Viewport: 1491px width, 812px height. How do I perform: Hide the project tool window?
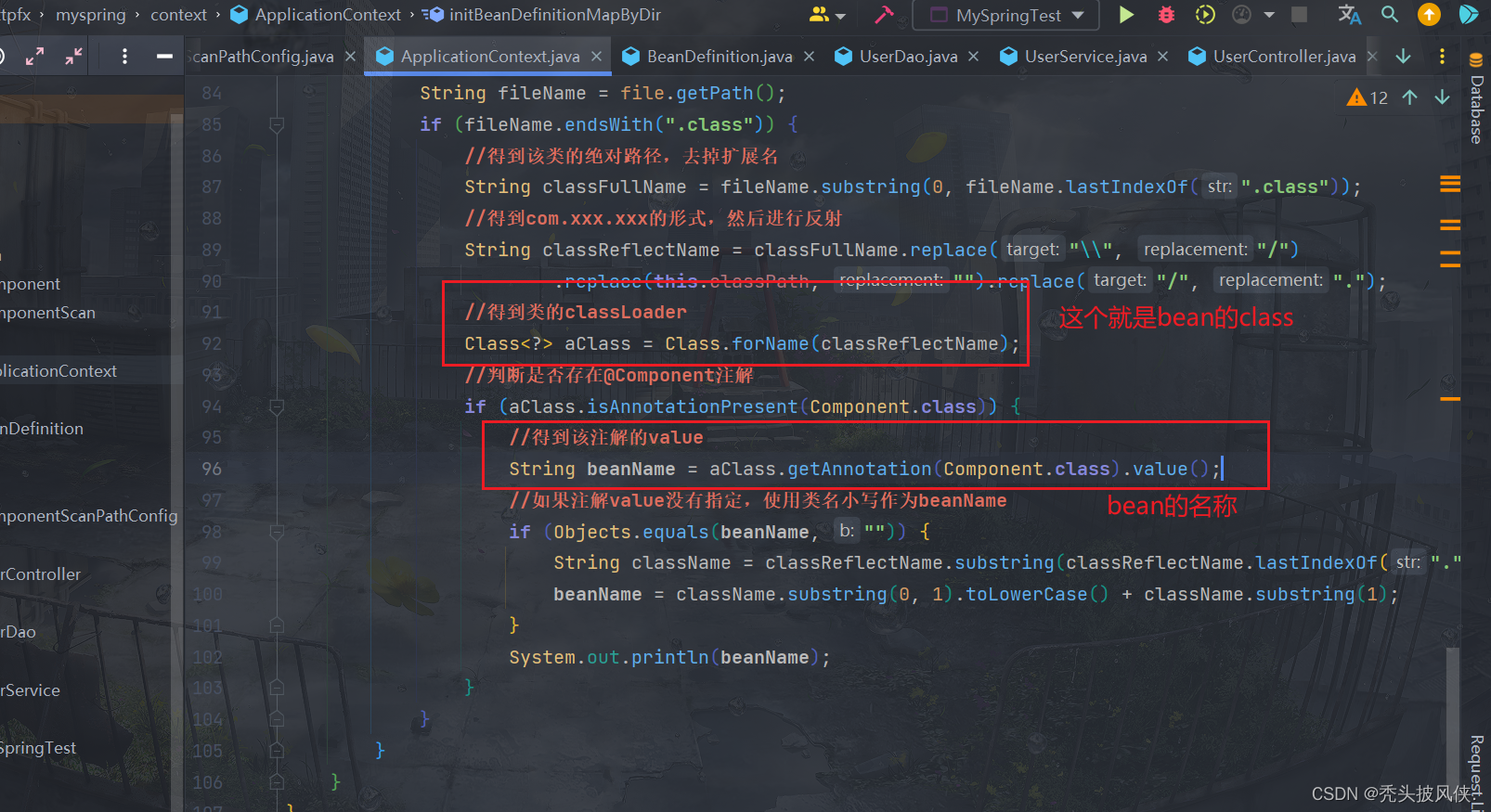point(164,57)
